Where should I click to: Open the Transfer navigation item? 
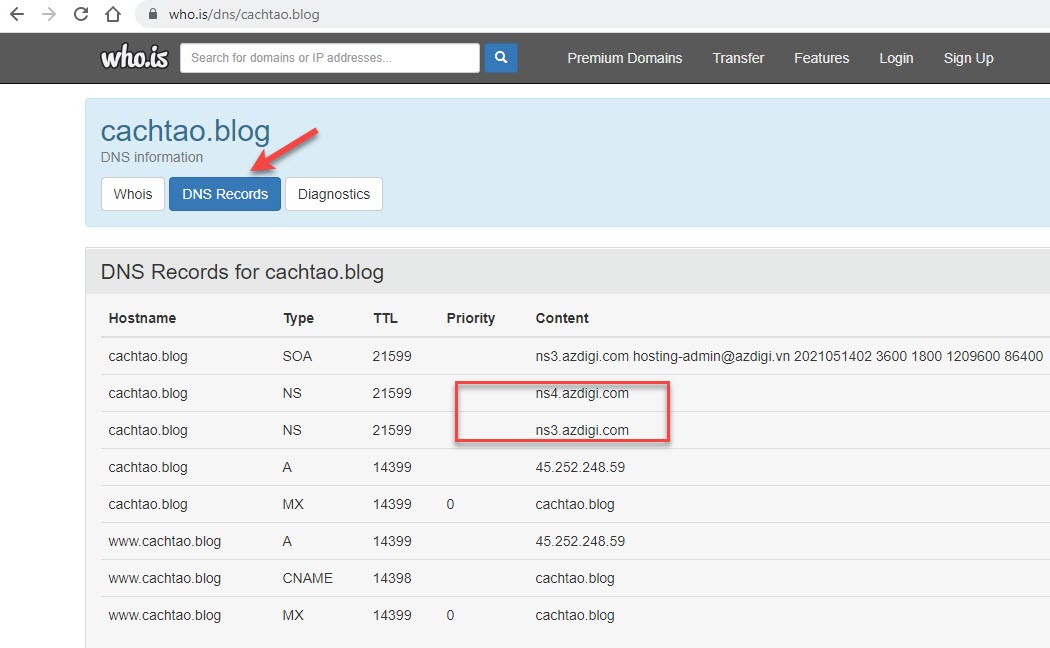point(738,58)
